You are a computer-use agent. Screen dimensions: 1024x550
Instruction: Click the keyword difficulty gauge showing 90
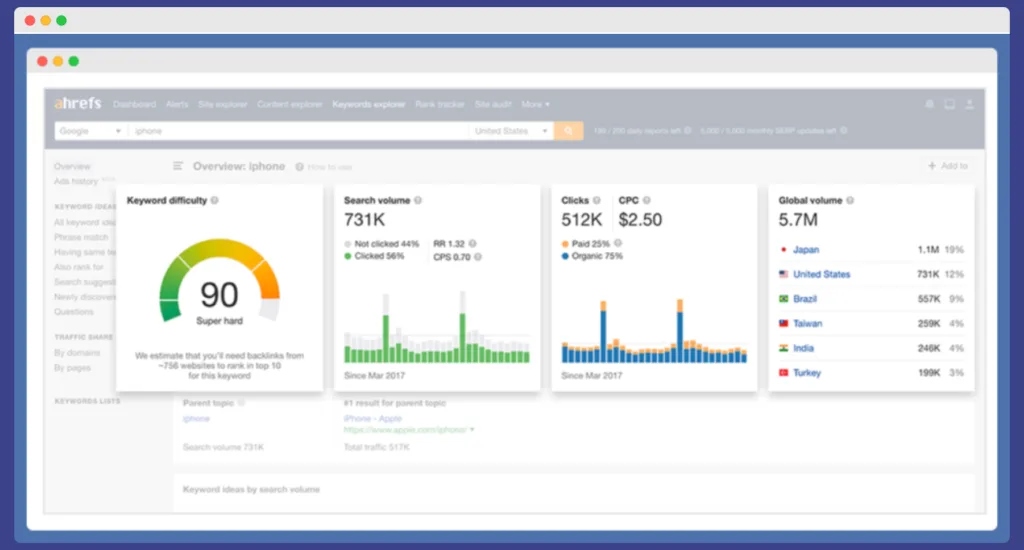[219, 290]
